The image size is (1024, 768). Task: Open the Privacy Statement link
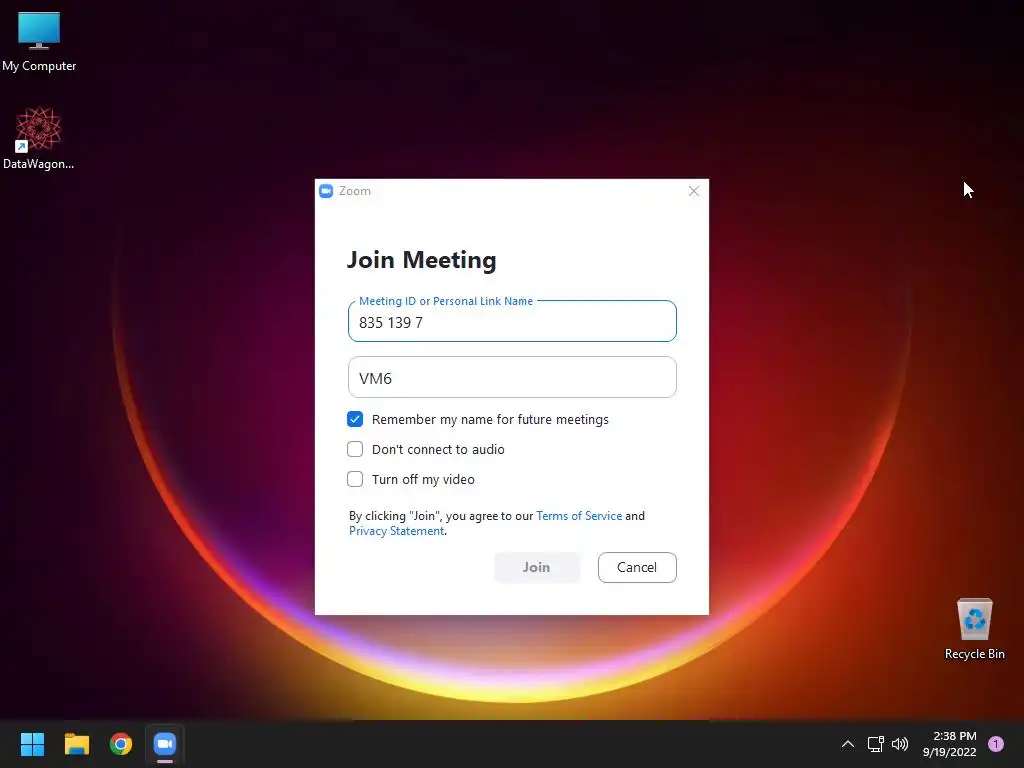point(396,531)
